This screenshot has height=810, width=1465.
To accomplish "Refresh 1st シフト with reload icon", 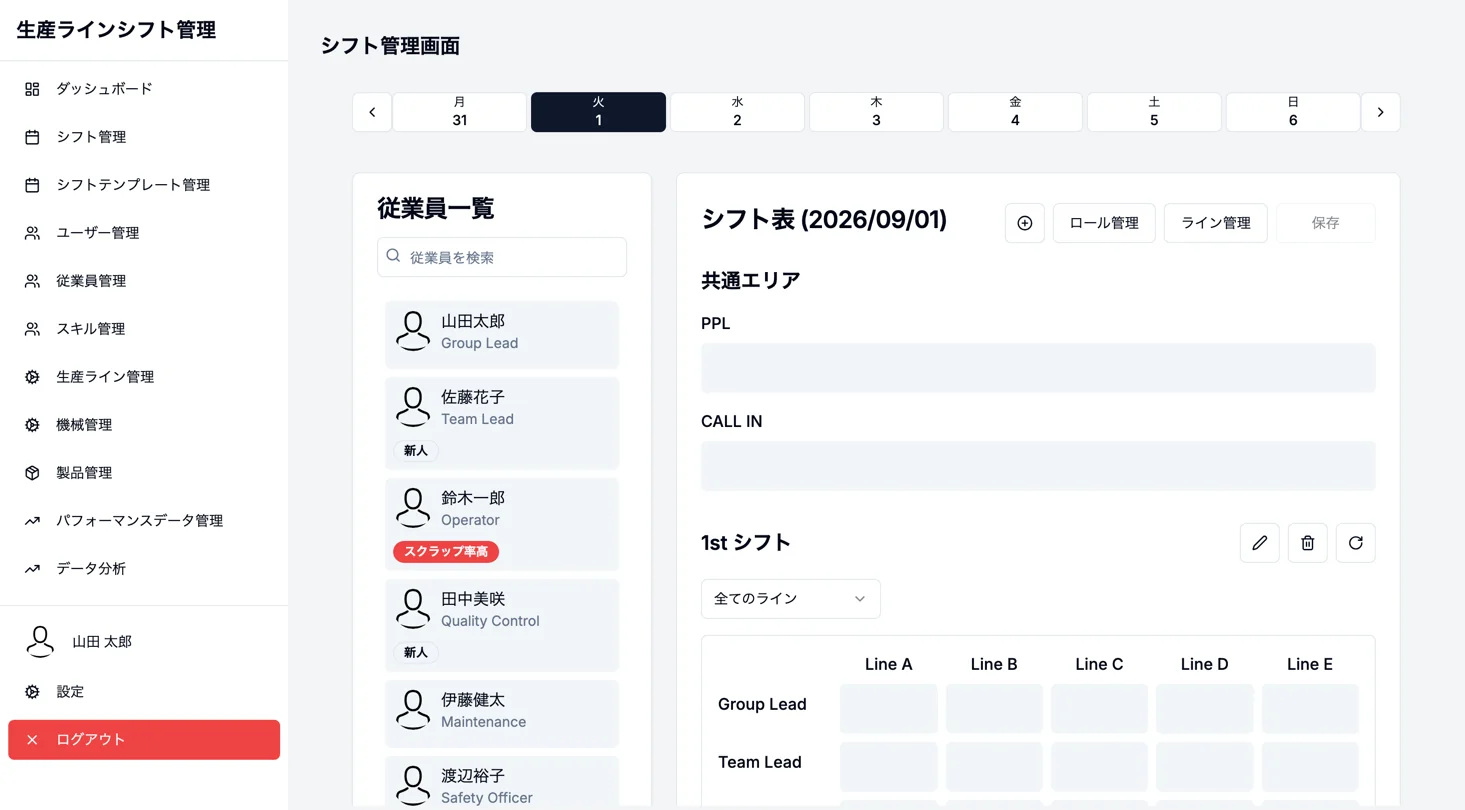I will (1355, 543).
